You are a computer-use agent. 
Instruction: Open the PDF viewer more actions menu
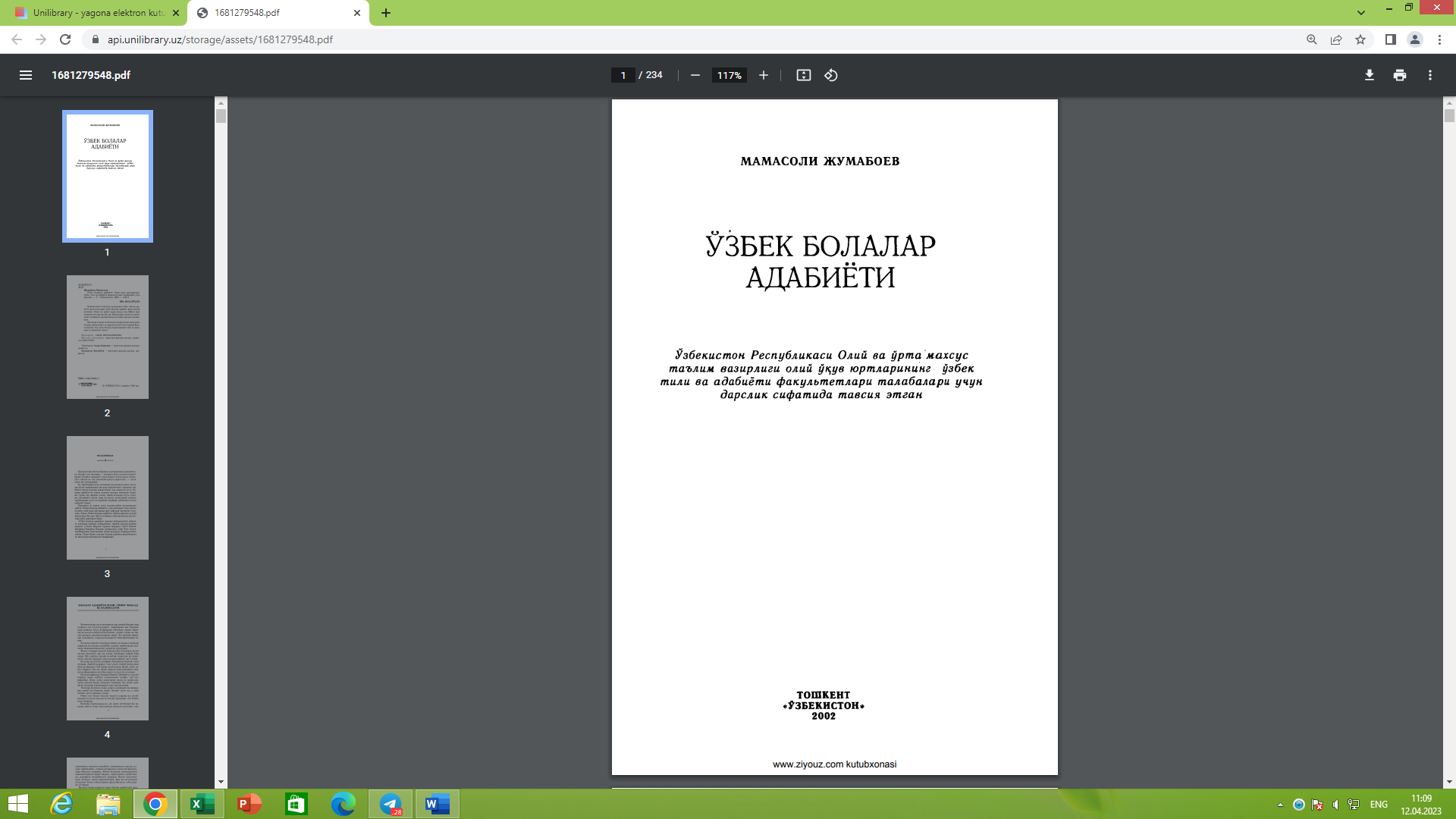[x=1430, y=75]
